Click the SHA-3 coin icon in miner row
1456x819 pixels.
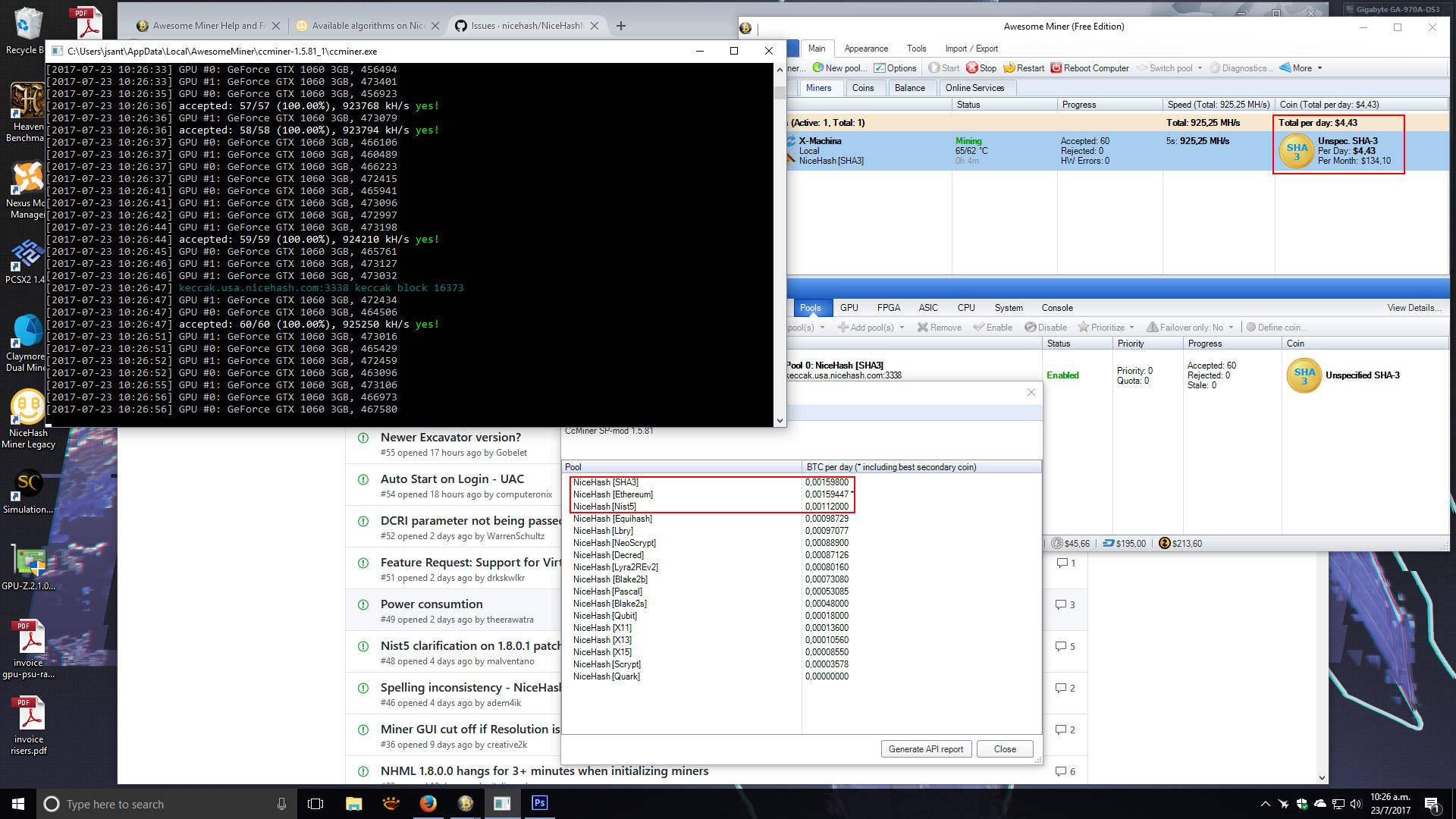(1297, 151)
